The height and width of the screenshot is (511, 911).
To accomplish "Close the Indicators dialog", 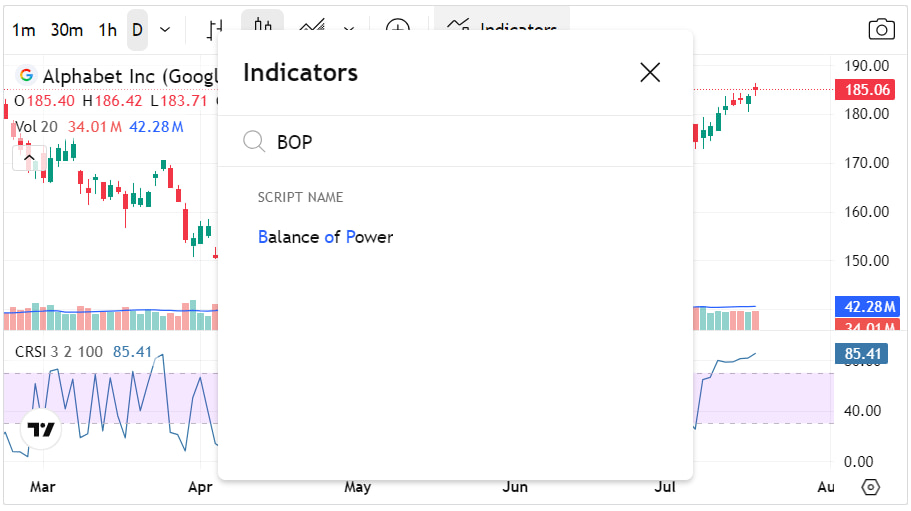I will [650, 73].
